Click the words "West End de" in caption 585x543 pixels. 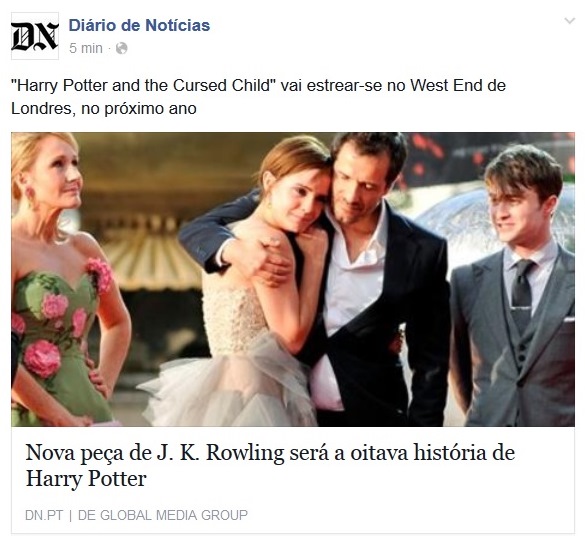click(458, 85)
